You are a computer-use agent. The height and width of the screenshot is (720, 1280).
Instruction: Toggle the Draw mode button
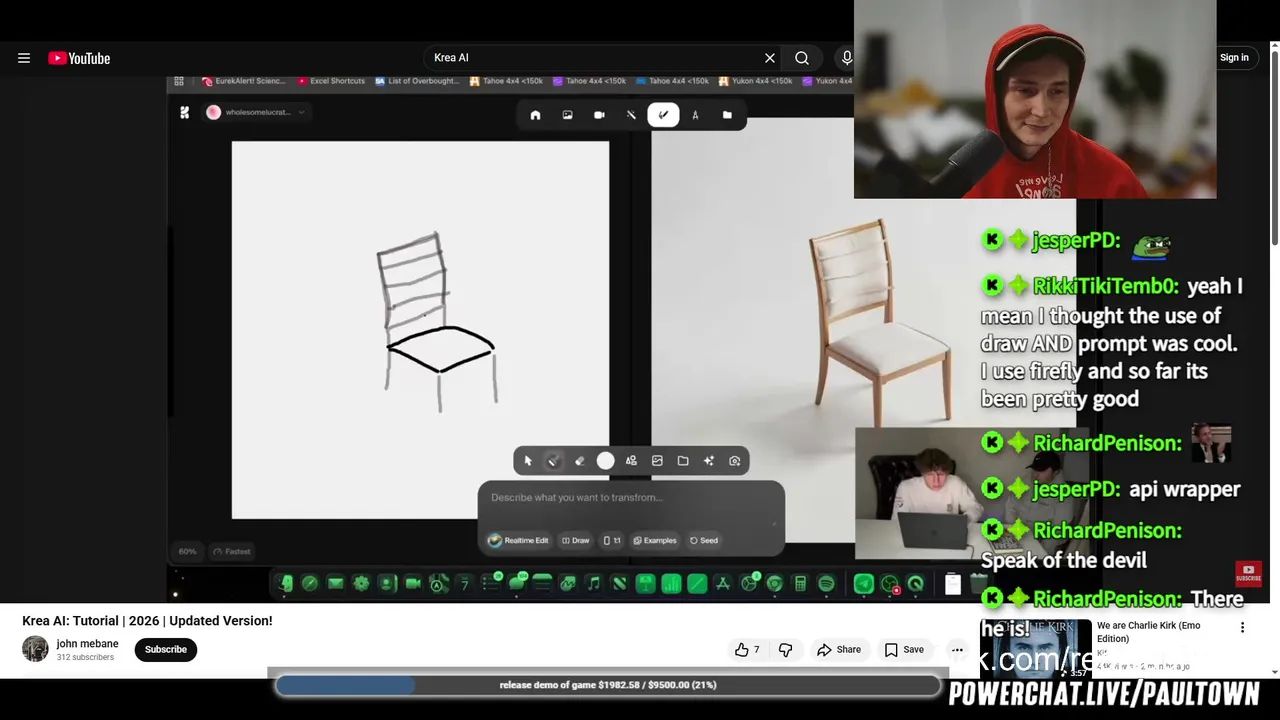coord(575,540)
